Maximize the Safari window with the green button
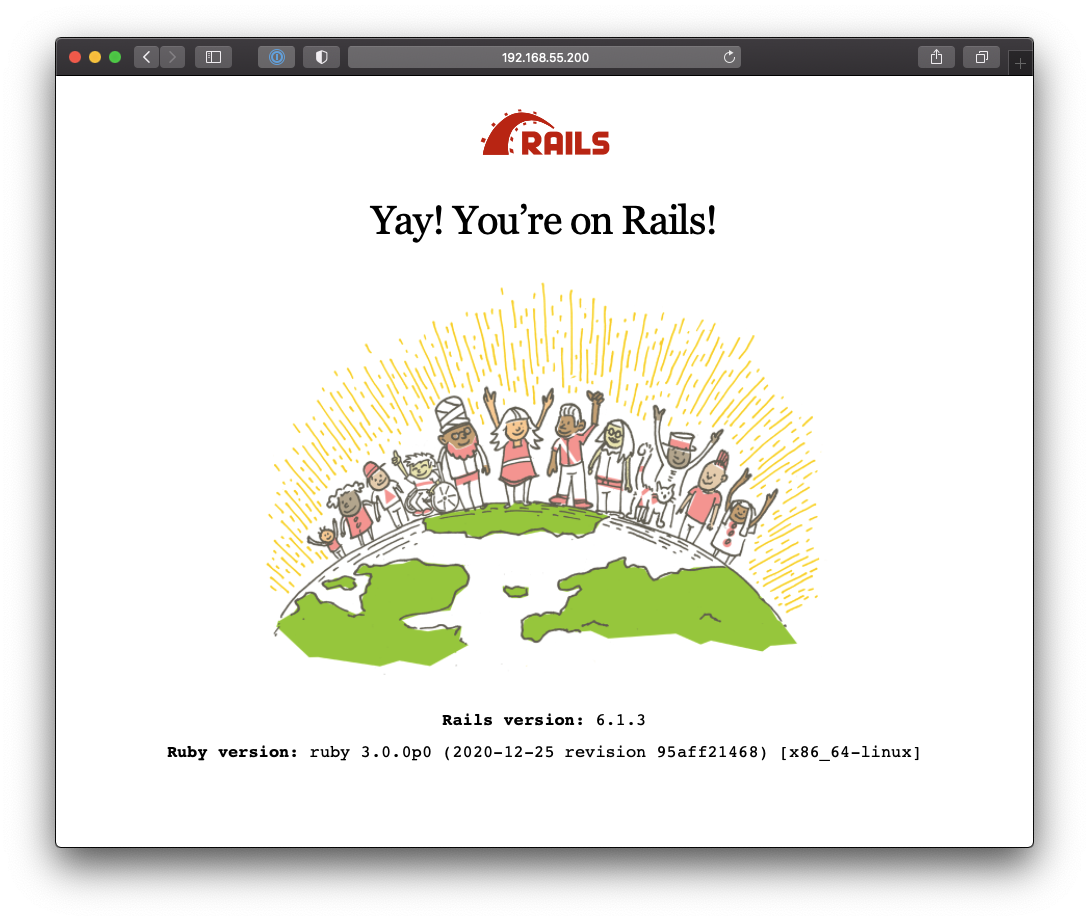 click(115, 57)
